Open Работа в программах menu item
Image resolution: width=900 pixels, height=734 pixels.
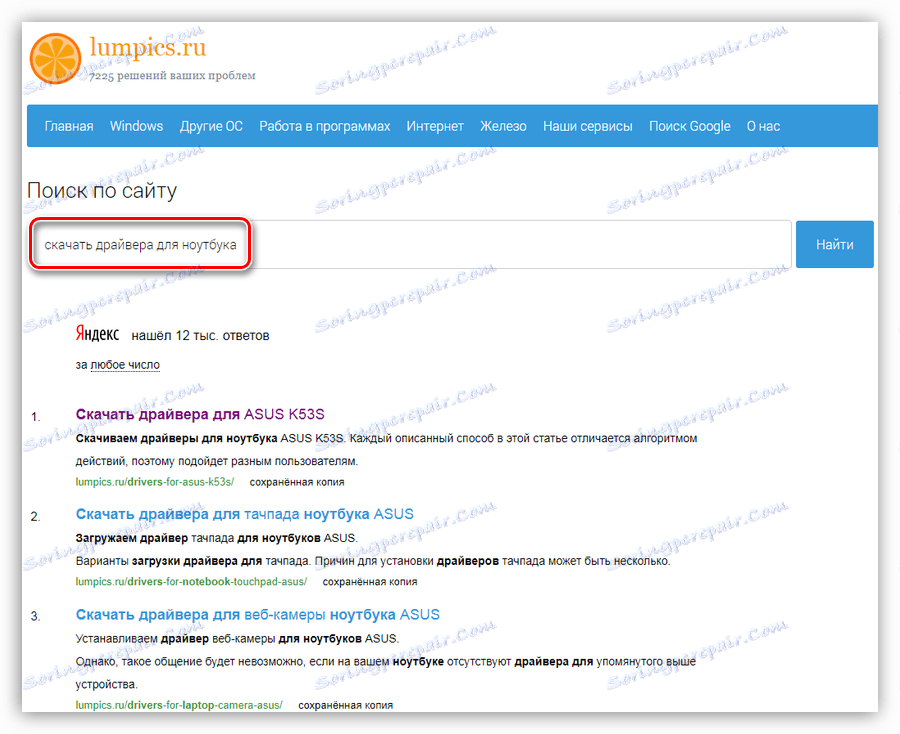325,126
